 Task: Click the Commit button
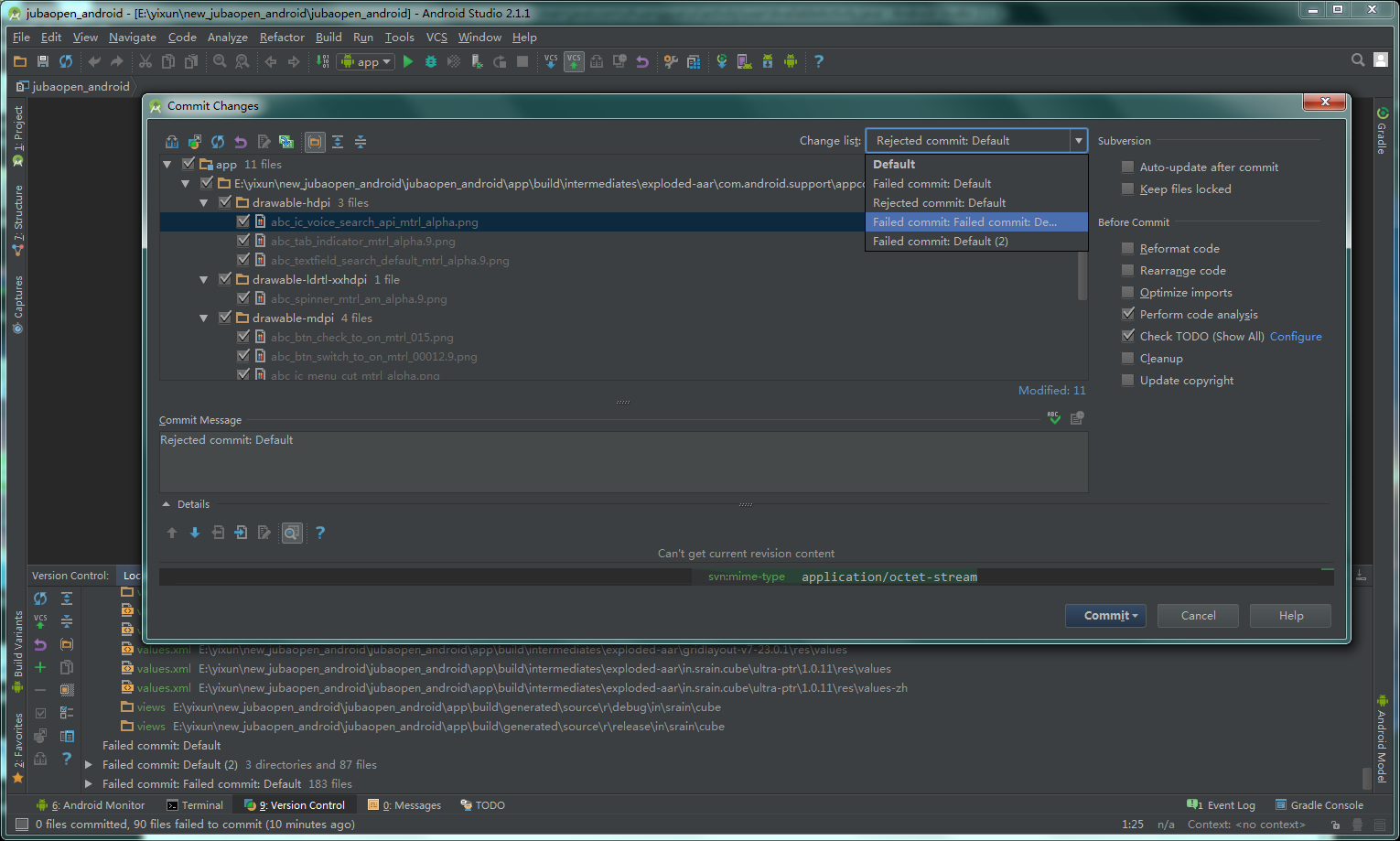(x=1105, y=616)
